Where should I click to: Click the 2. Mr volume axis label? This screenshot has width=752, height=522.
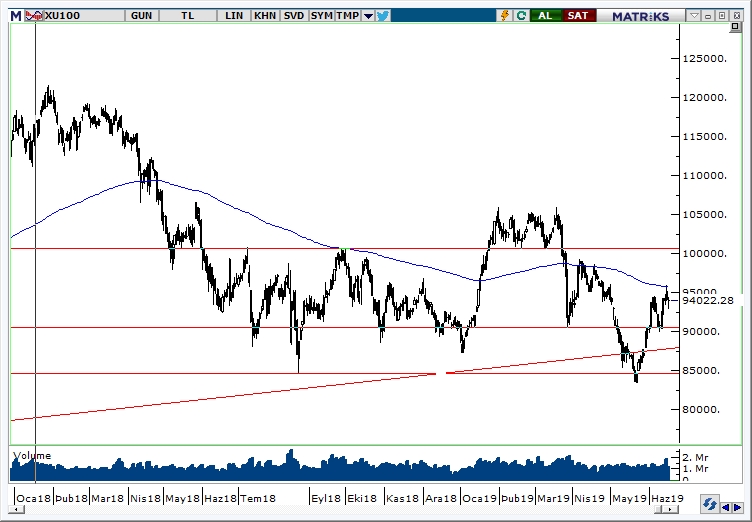[695, 457]
